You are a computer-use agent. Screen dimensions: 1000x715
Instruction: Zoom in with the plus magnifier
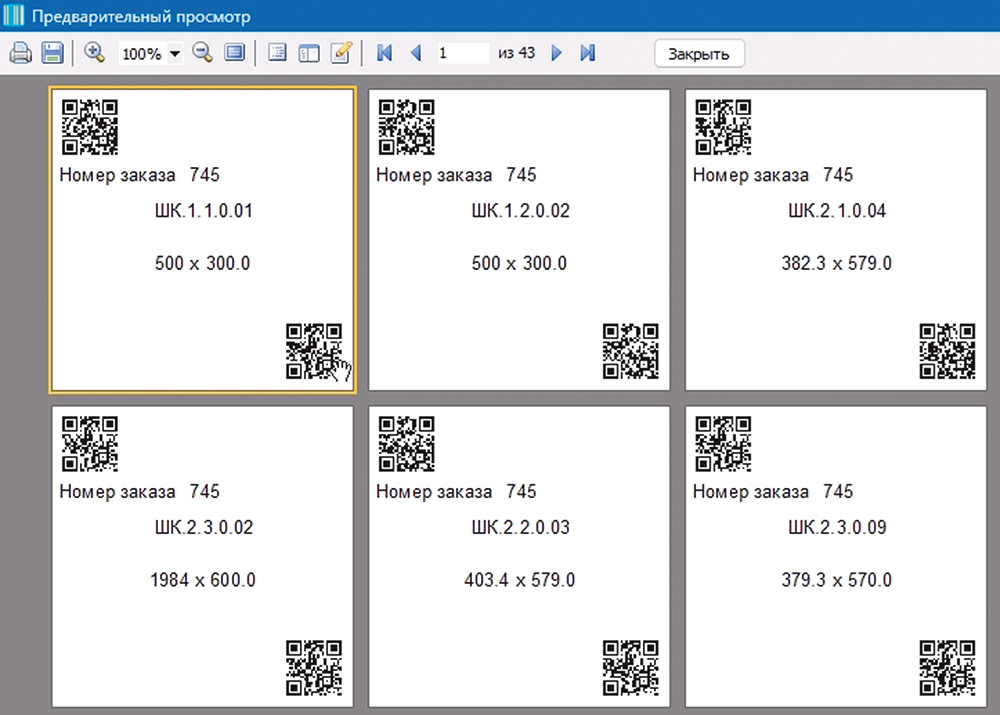coord(95,53)
